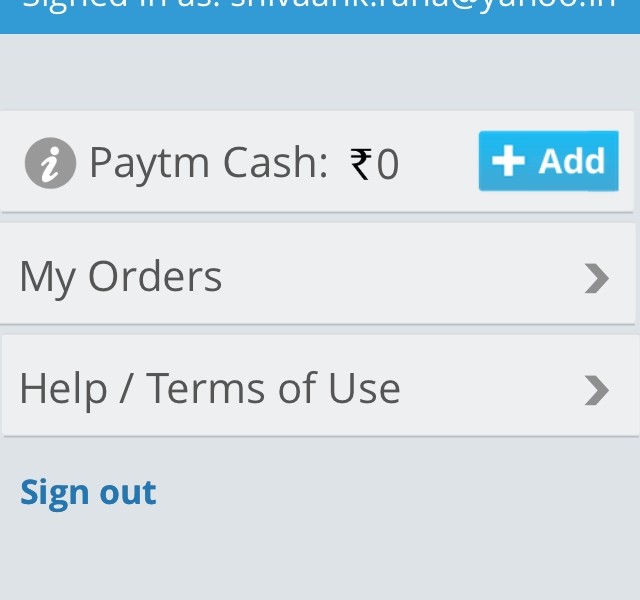The width and height of the screenshot is (640, 600).
Task: Click the word Add on blue button
Action: pyautogui.click(x=571, y=161)
